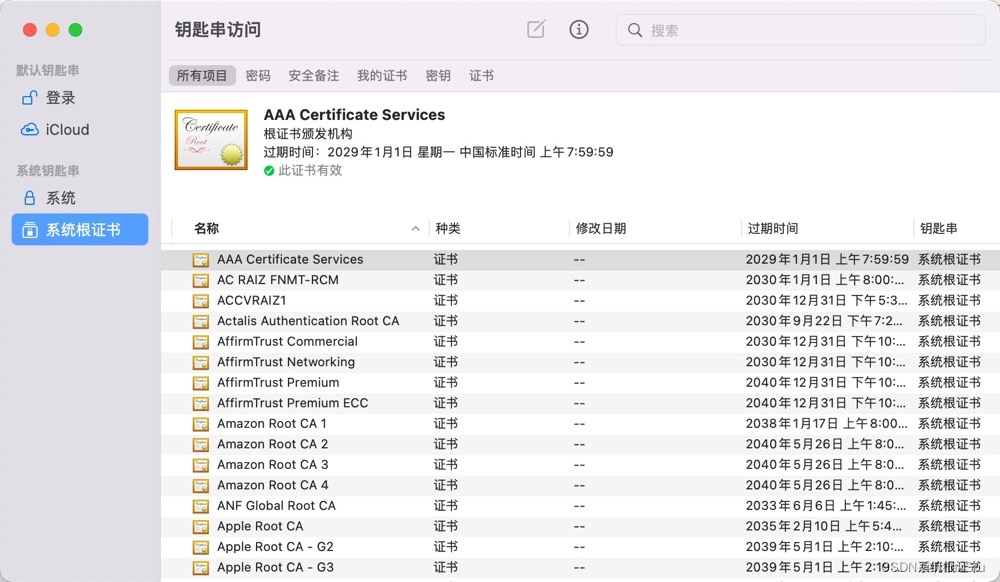
Task: Switch to the 安全备注 tab
Action: [x=314, y=75]
